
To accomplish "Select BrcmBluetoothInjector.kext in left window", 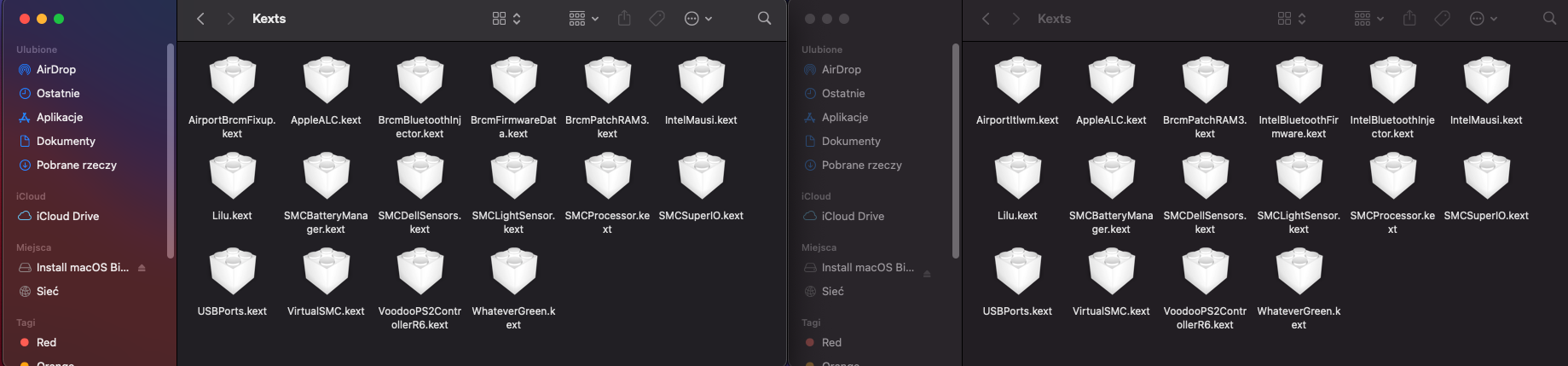I will [419, 96].
